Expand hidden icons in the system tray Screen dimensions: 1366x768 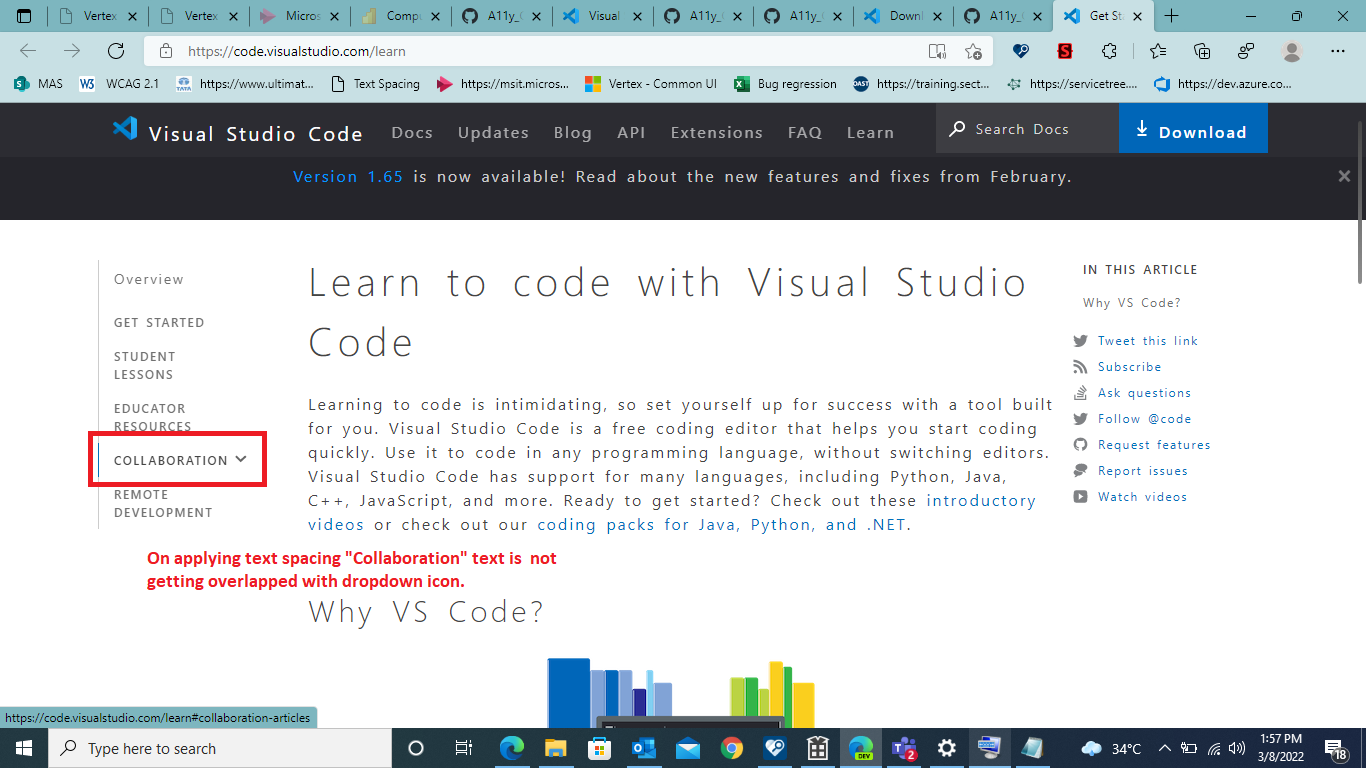pyautogui.click(x=1164, y=748)
